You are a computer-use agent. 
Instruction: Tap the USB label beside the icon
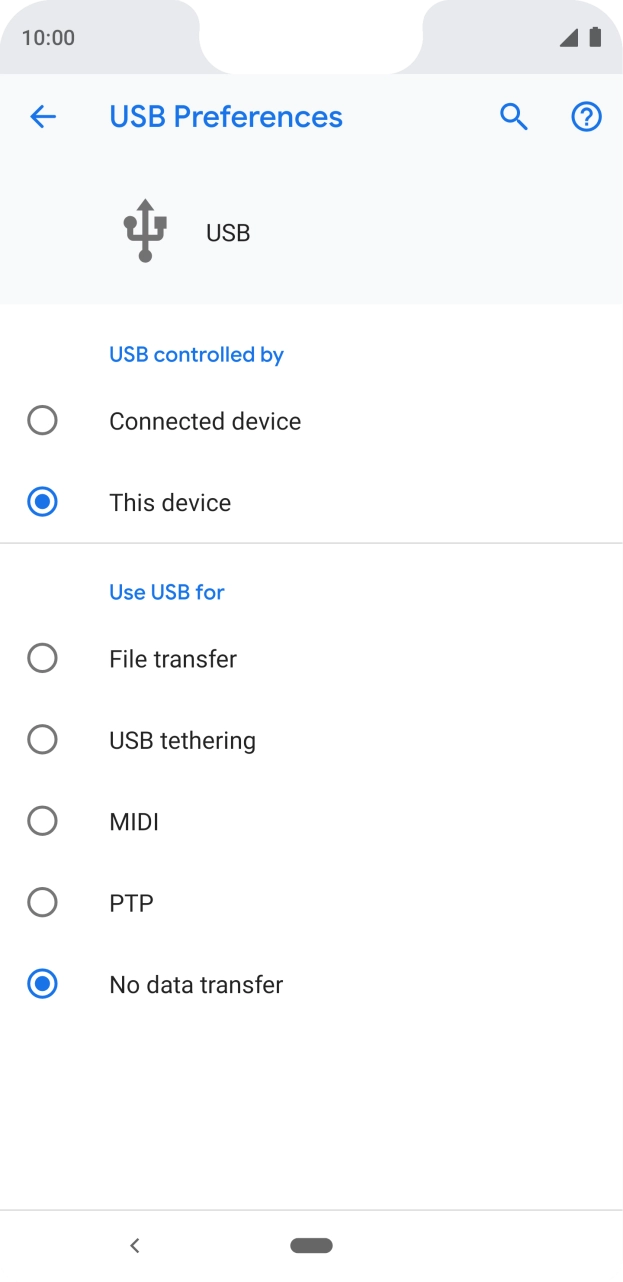pyautogui.click(x=228, y=233)
